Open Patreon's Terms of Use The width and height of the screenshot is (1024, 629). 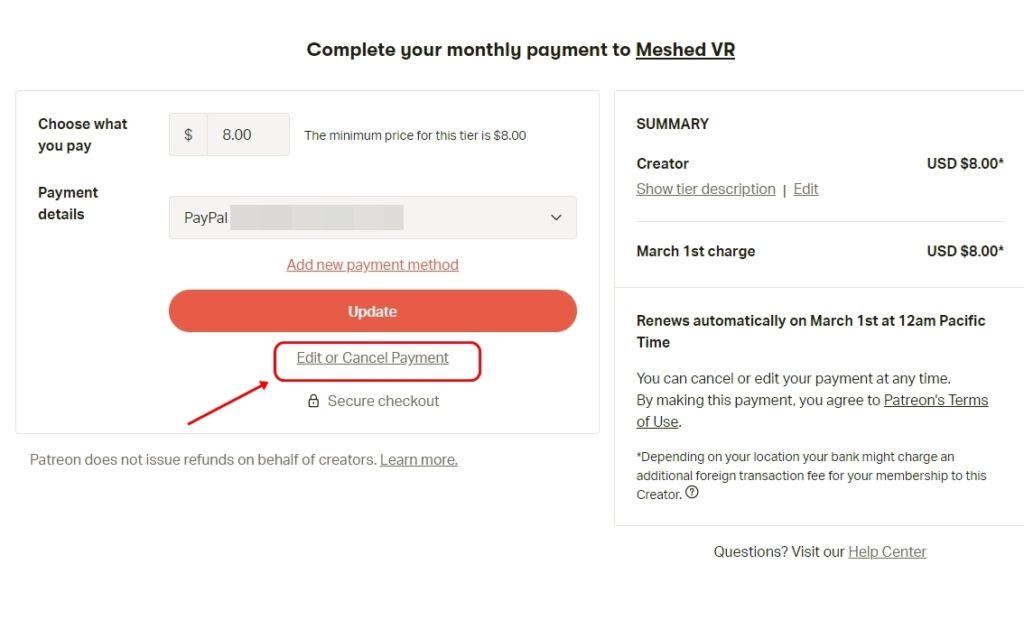(x=936, y=399)
